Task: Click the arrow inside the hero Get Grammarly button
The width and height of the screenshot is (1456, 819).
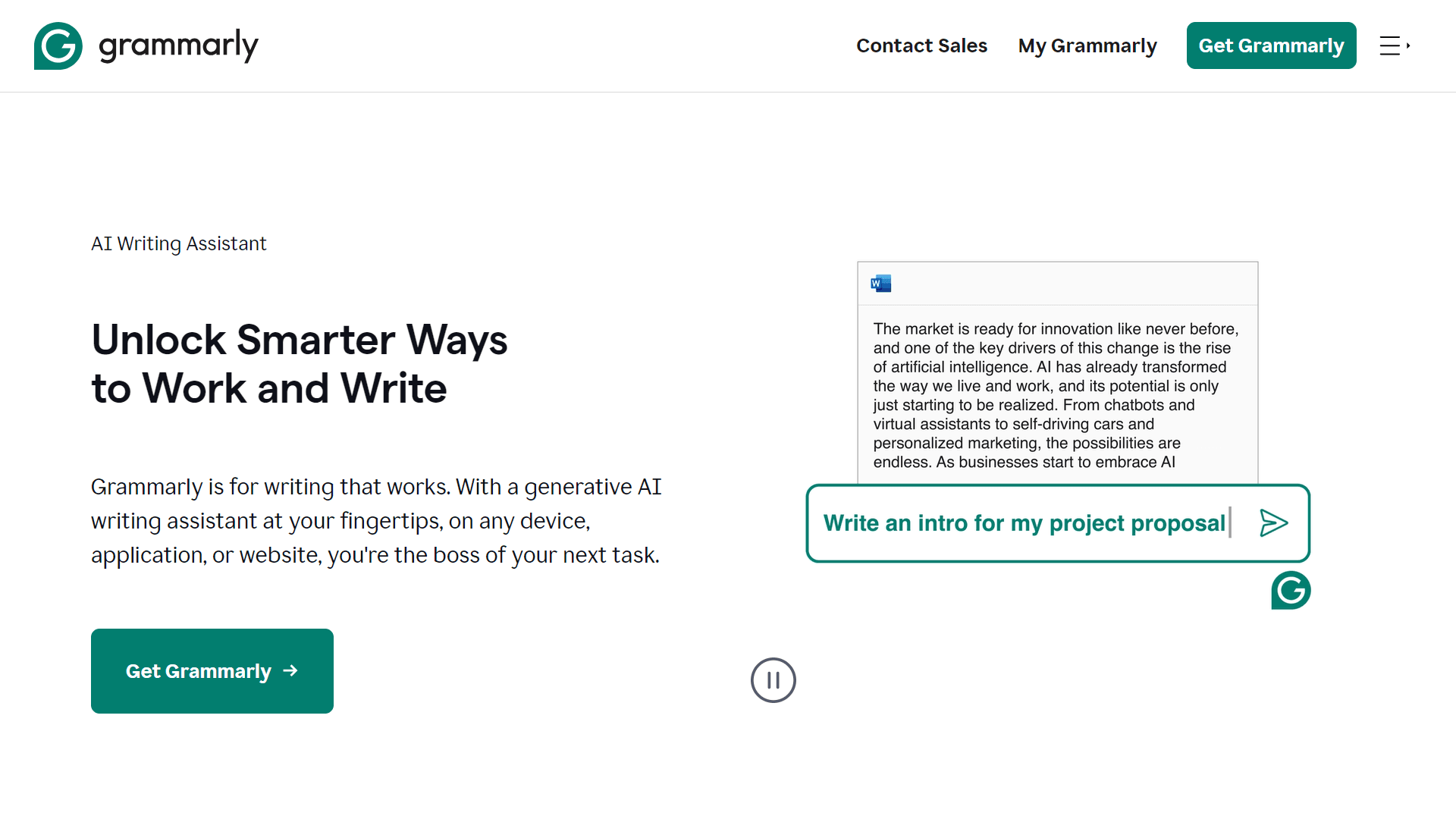Action: [290, 670]
